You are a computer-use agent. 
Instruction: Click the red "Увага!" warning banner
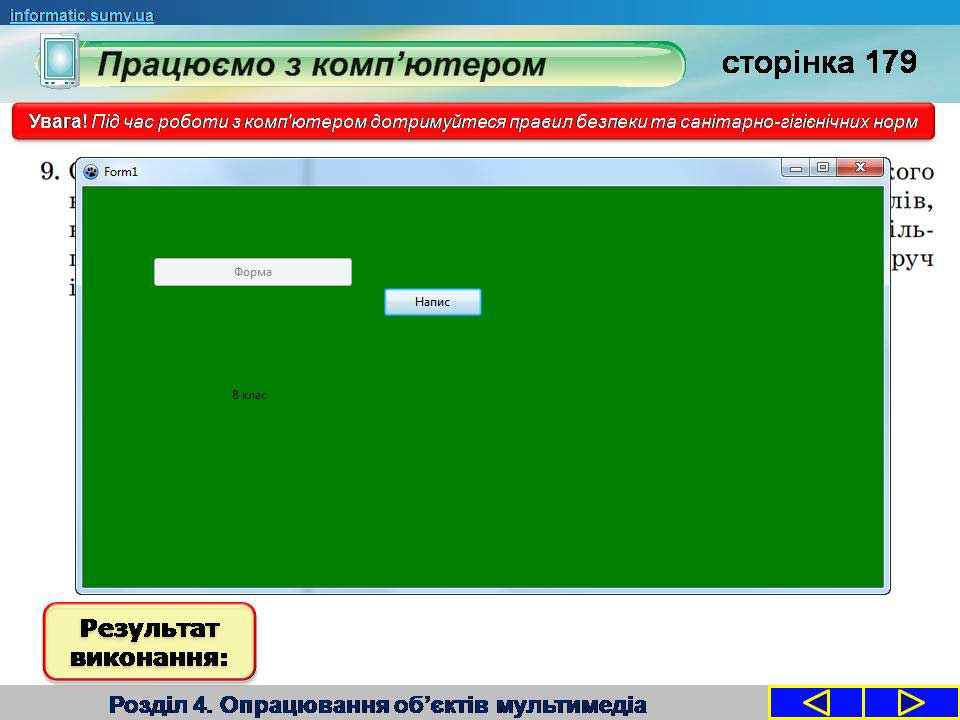click(x=479, y=122)
